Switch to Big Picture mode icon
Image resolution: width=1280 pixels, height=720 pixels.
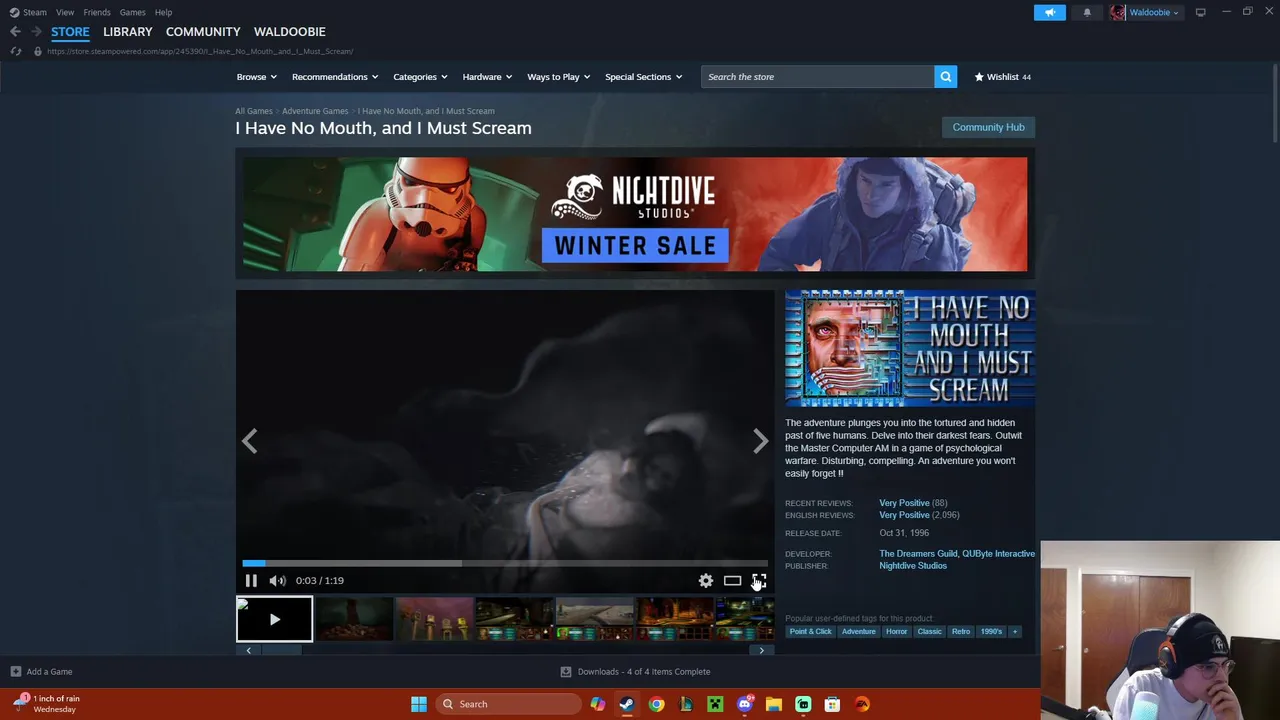pos(1200,12)
